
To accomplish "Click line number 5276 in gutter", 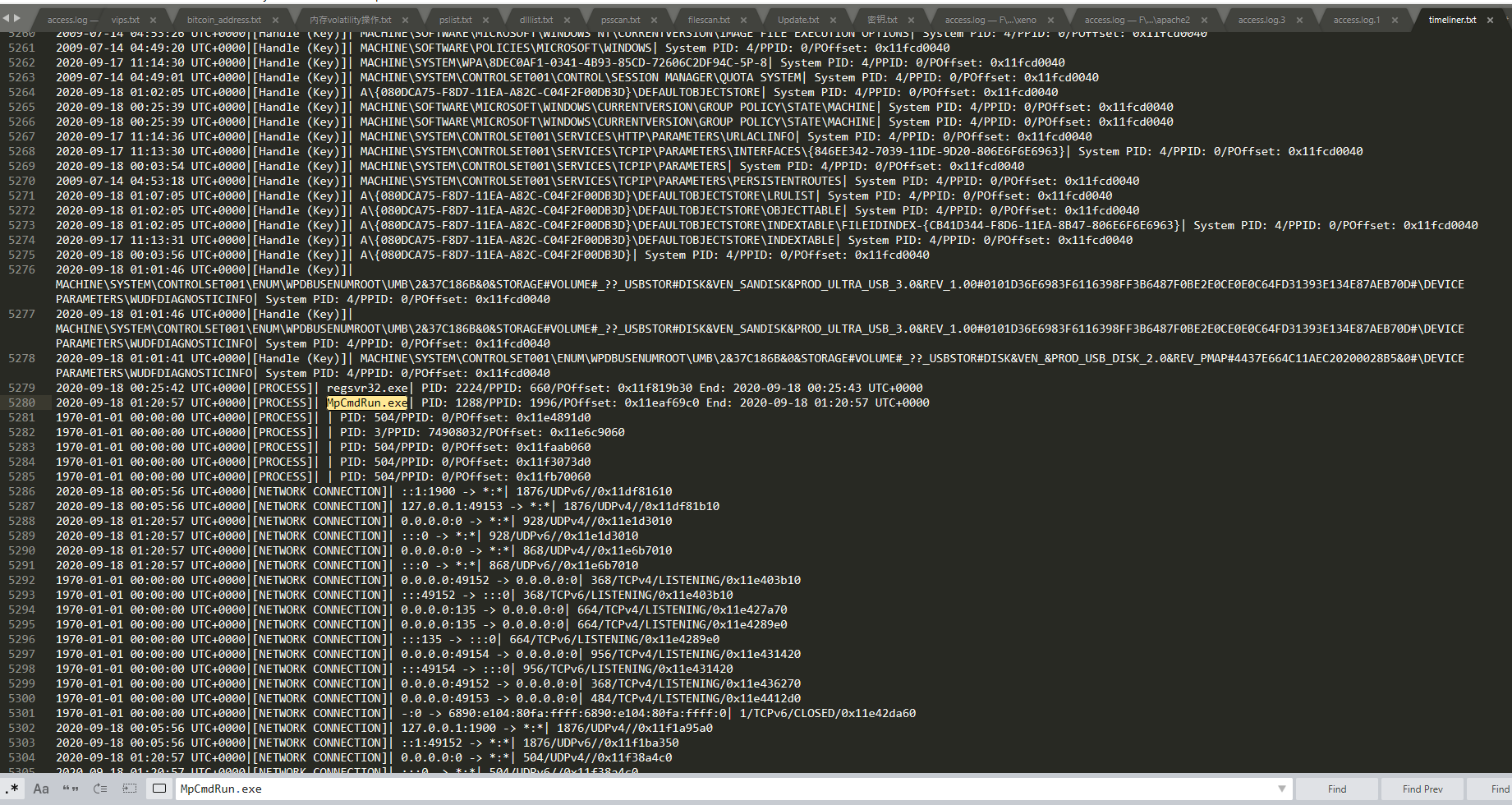I will click(x=22, y=269).
